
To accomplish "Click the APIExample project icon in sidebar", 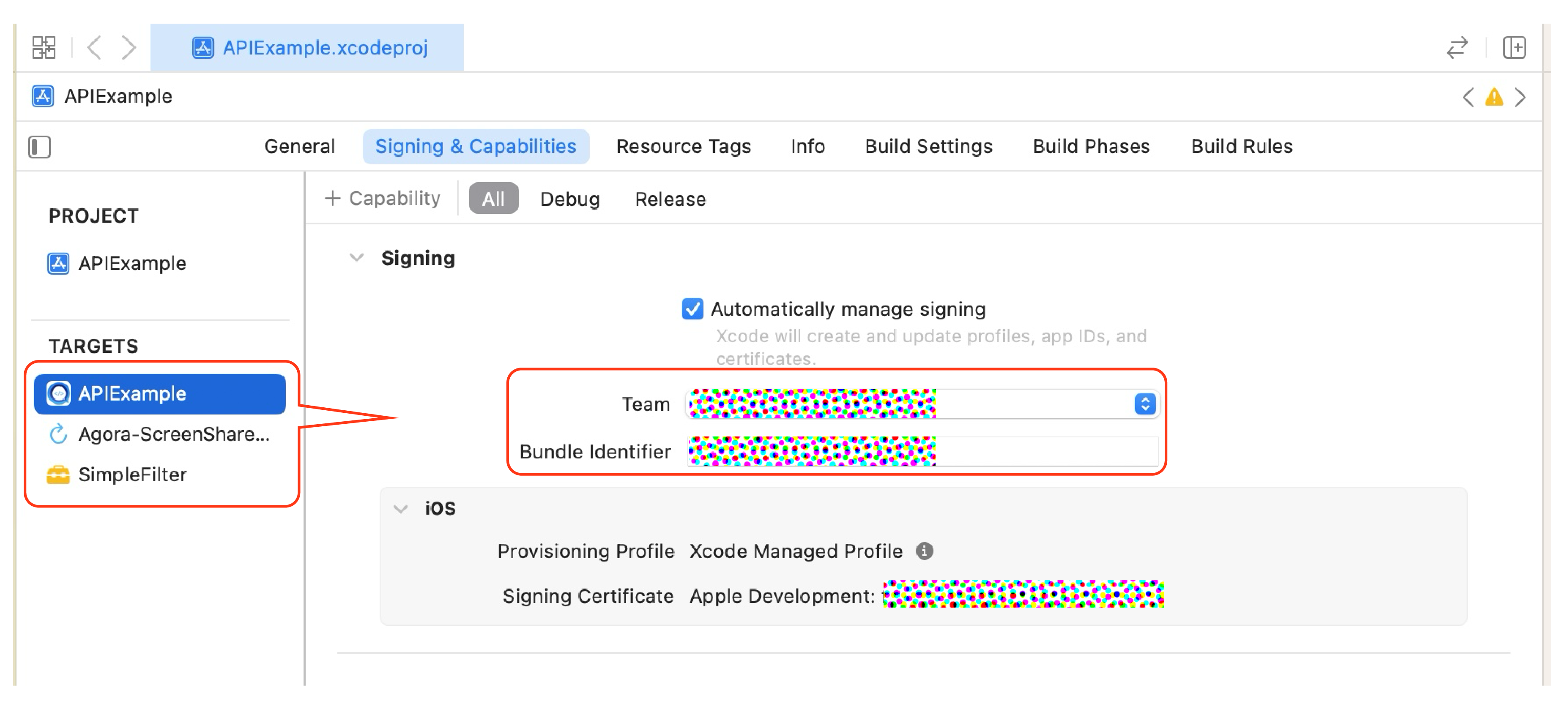I will coord(58,264).
